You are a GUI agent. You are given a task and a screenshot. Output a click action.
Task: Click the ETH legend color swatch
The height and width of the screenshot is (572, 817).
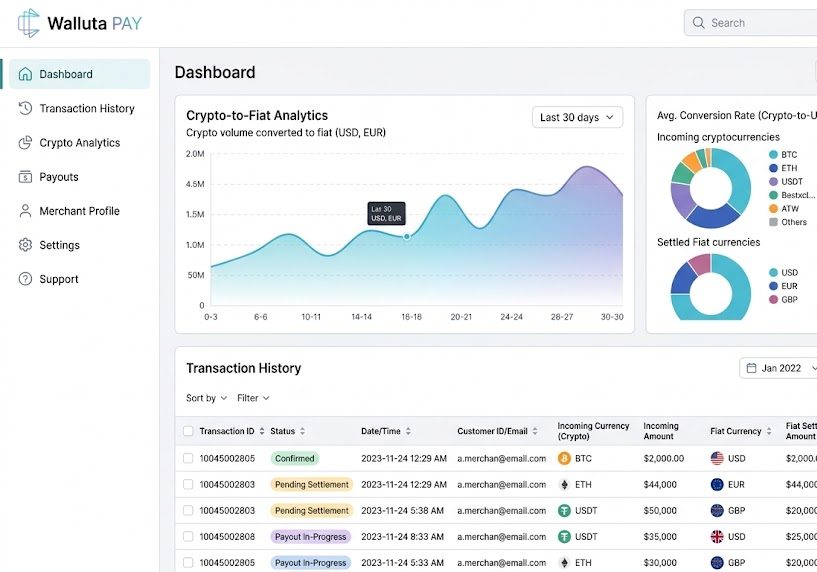pyautogui.click(x=773, y=168)
